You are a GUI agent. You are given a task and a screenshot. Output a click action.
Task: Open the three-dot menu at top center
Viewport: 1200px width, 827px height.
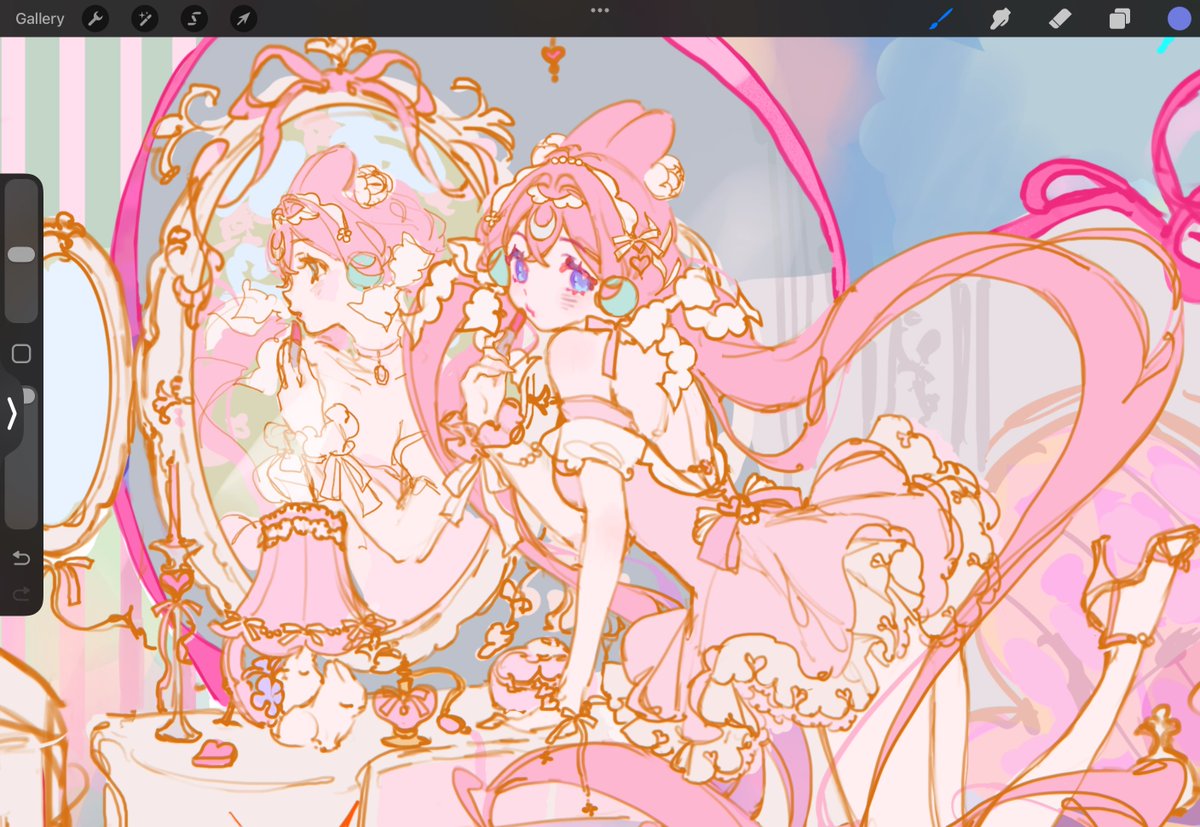coord(600,10)
